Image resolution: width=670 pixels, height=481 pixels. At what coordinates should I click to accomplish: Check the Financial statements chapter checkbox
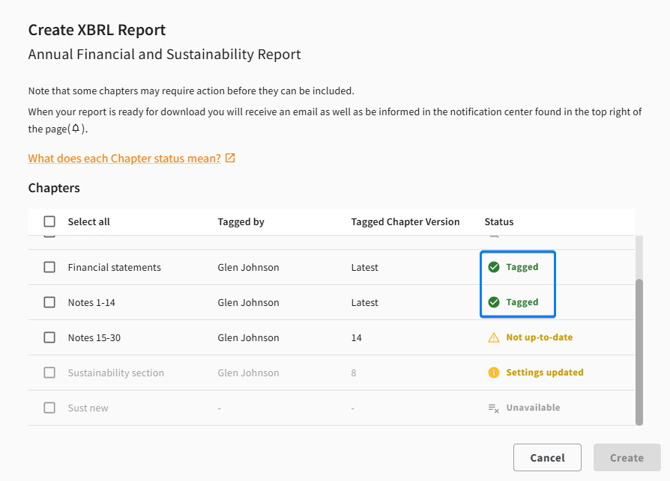coord(49,267)
